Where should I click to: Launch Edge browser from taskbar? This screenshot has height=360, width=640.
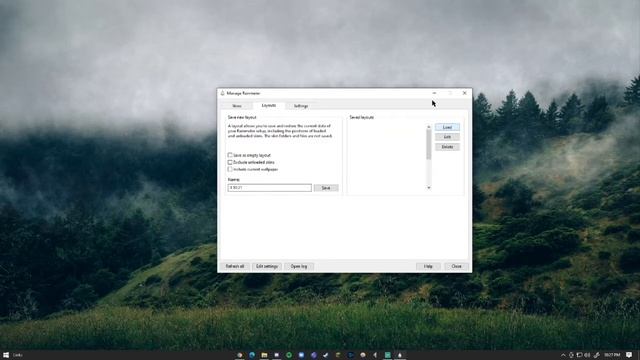[252, 355]
